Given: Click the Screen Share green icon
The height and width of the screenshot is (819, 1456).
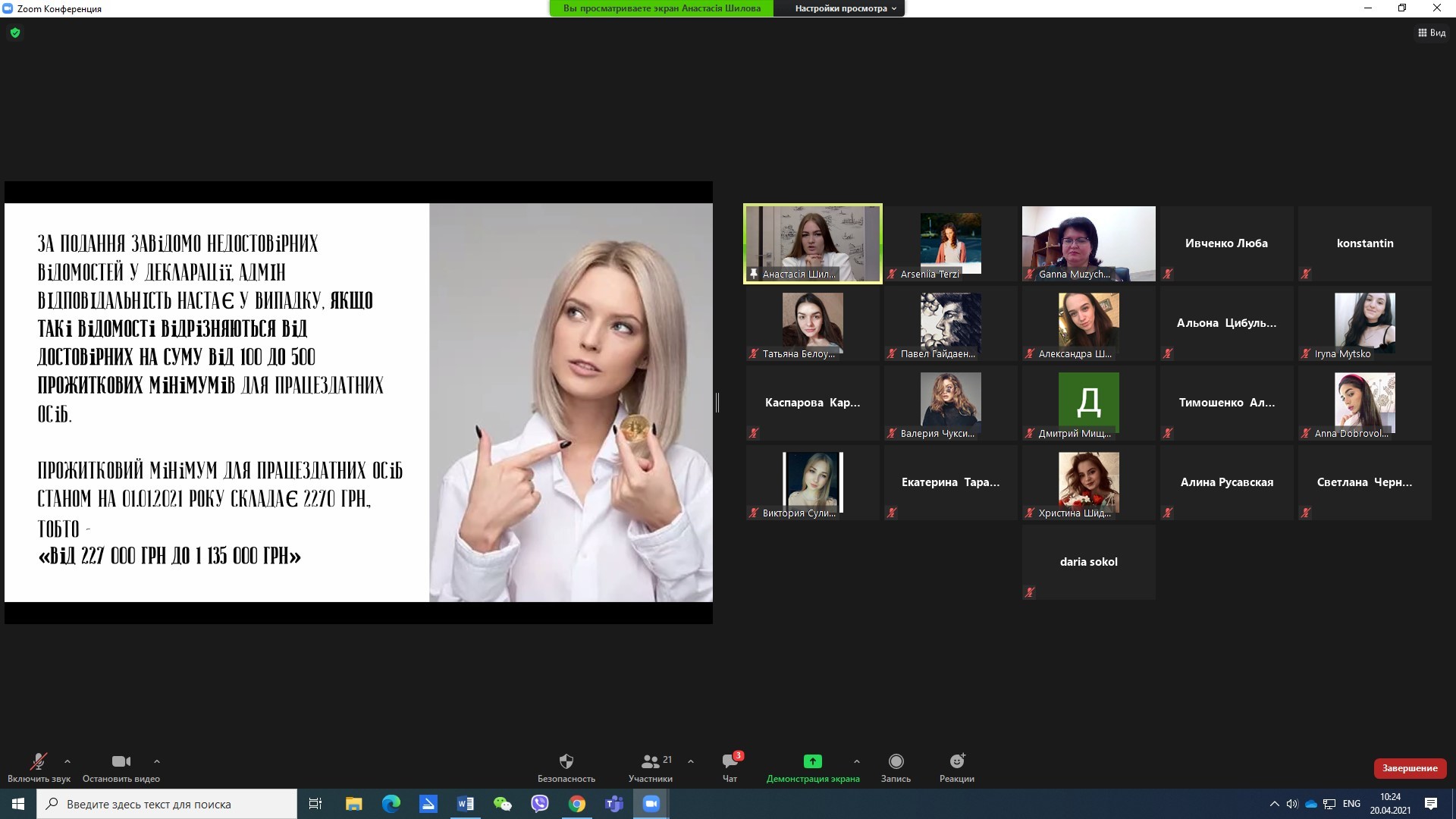Looking at the screenshot, I should point(812,761).
